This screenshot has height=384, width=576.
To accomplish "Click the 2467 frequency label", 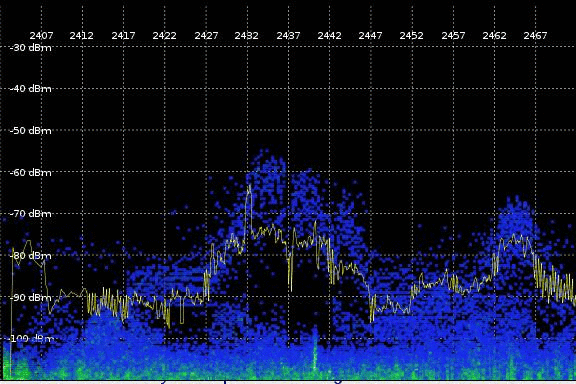I will [x=536, y=36].
